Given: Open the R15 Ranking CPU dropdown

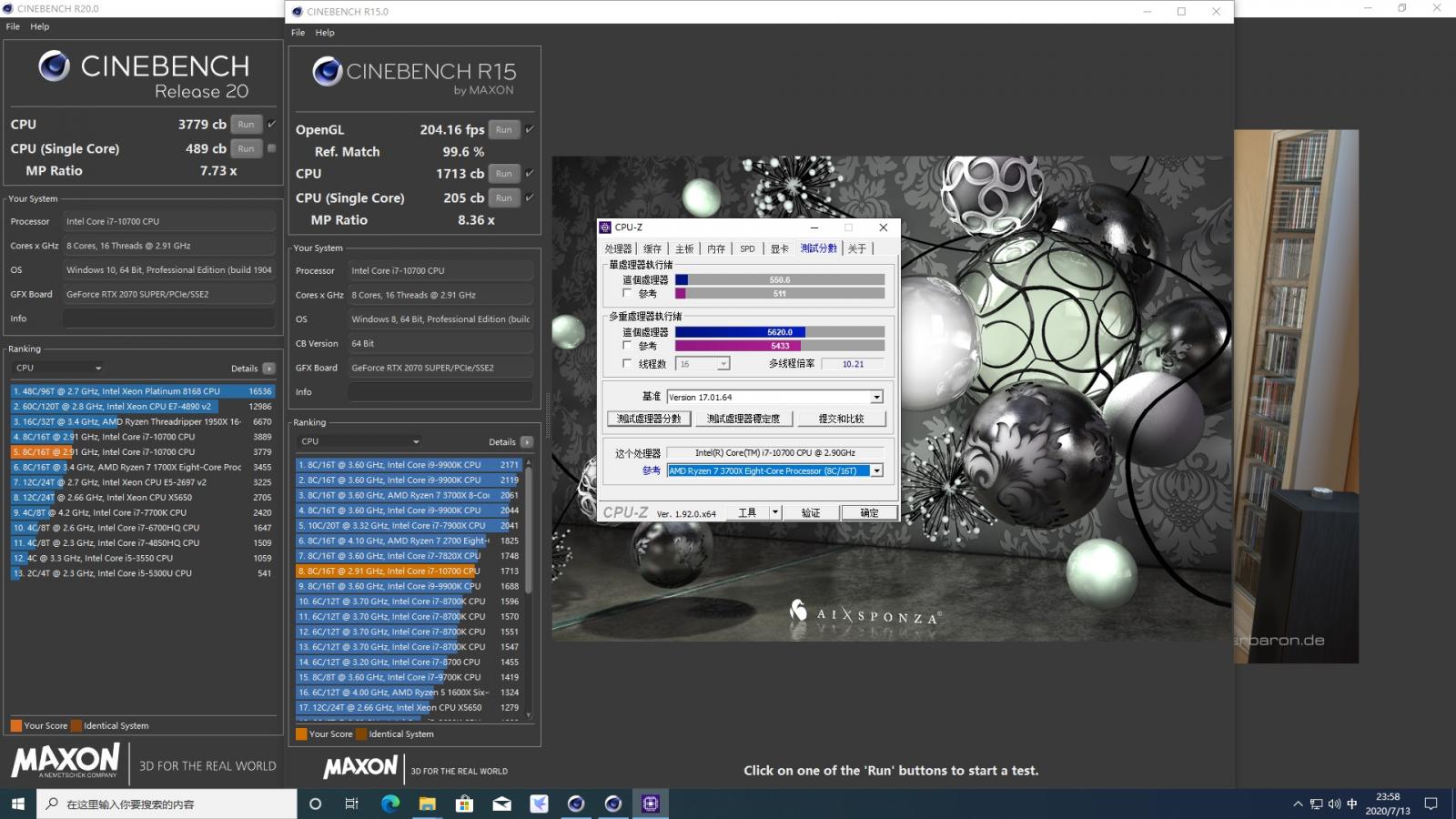Looking at the screenshot, I should 360,441.
